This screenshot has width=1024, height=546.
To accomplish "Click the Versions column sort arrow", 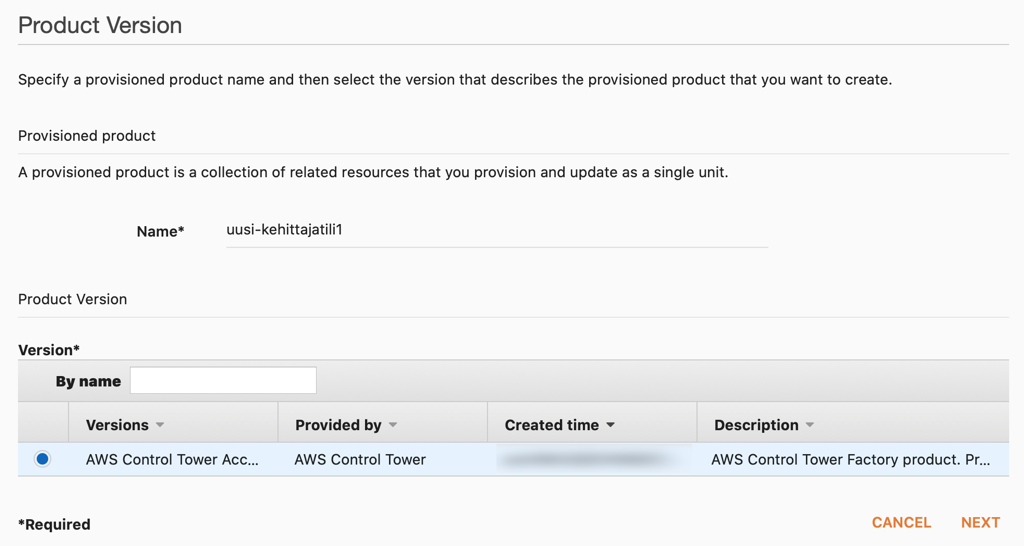I will tap(160, 425).
